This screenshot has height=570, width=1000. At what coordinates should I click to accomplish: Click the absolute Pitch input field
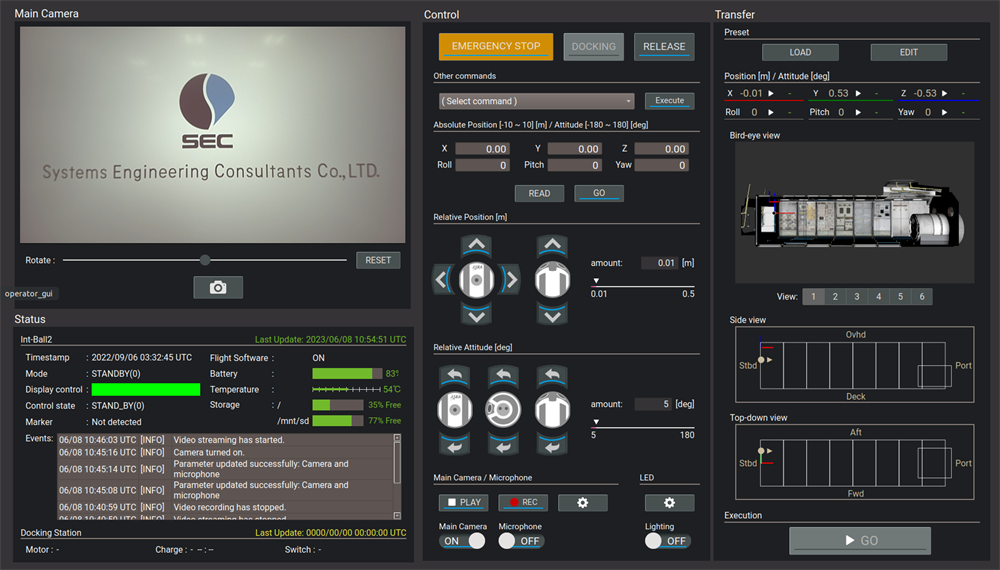(575, 165)
